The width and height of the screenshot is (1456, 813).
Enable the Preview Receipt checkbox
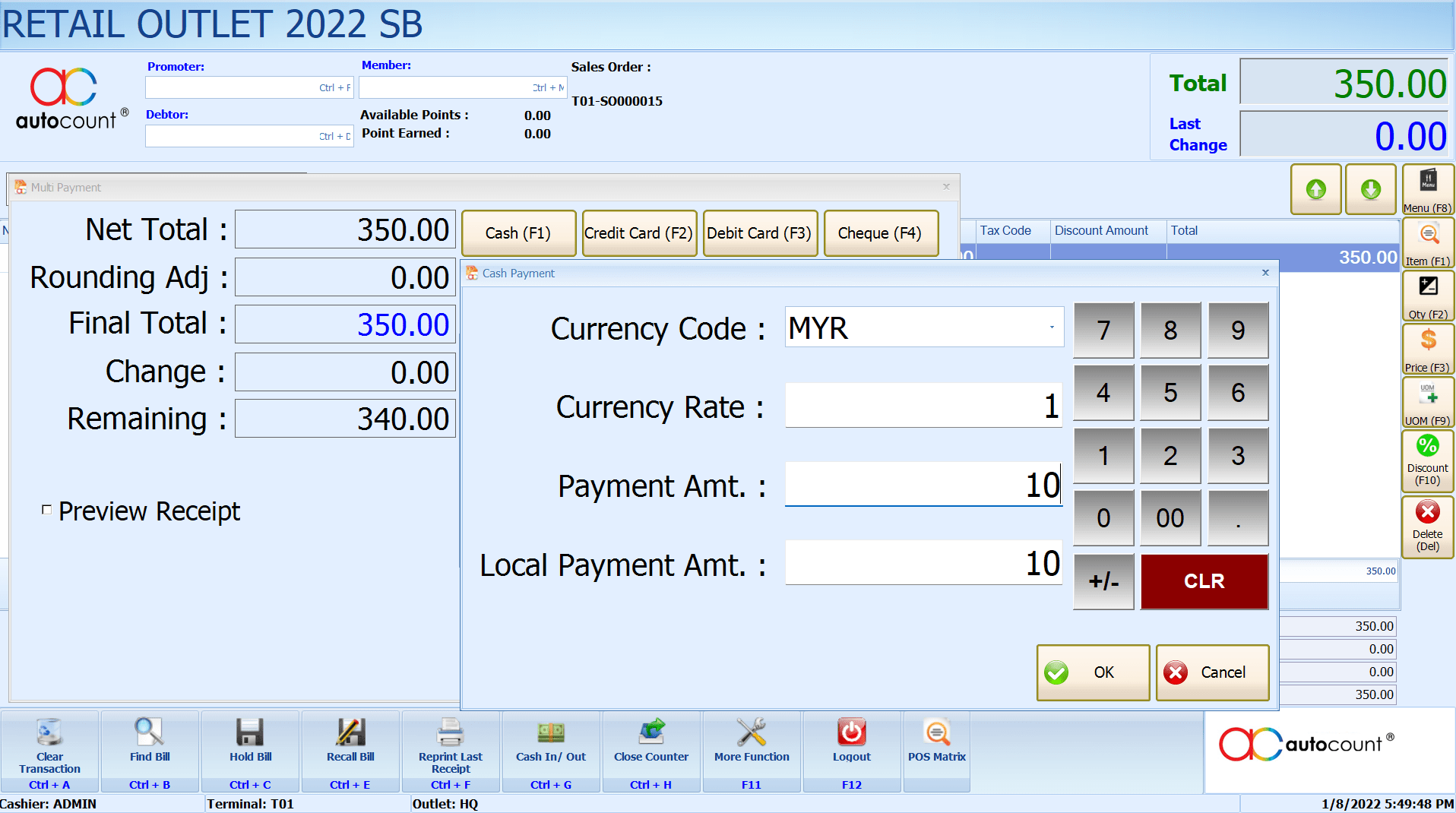point(47,510)
